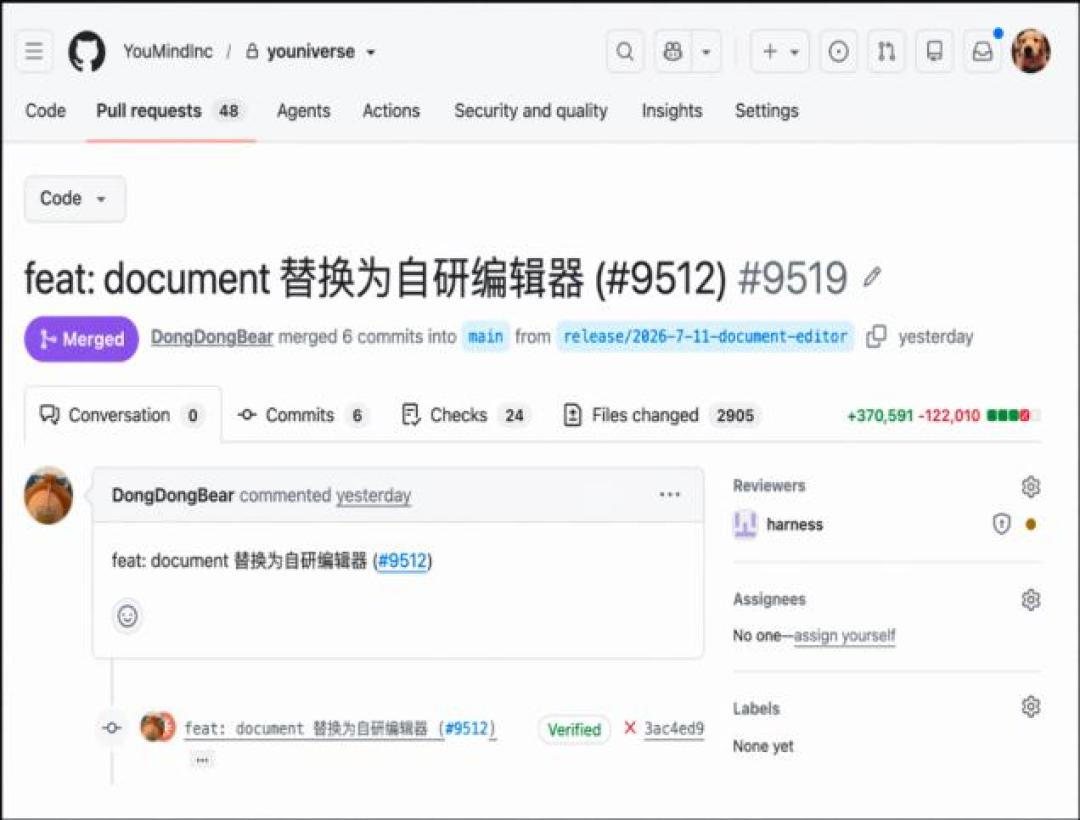
Task: Open the hamburger navigation menu
Action: pyautogui.click(x=34, y=52)
